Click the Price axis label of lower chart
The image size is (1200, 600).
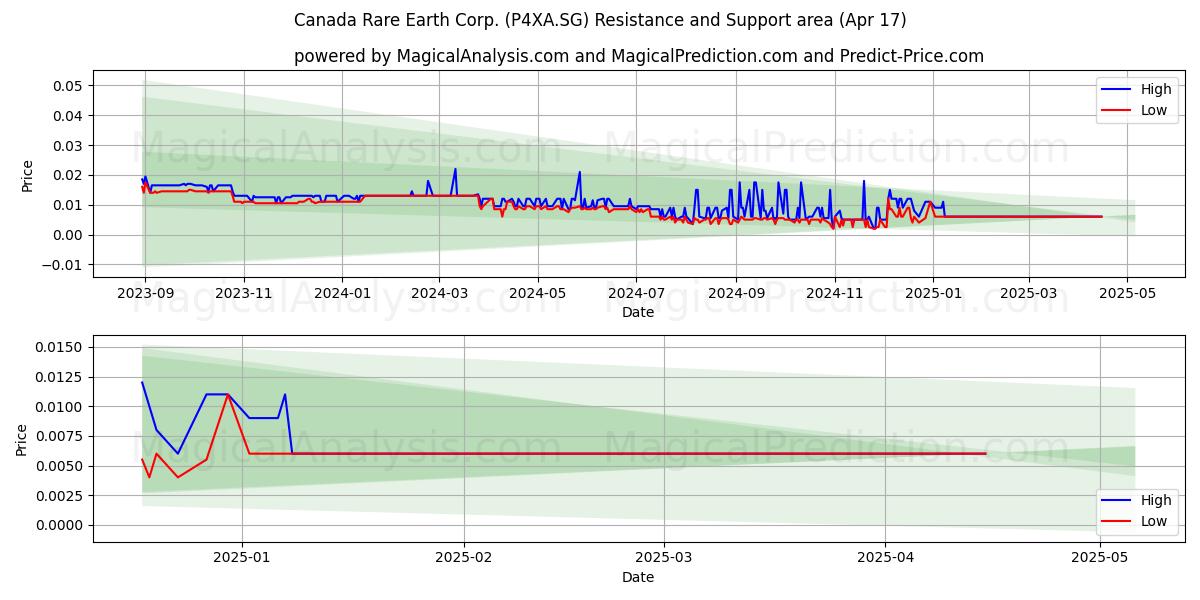coord(22,439)
